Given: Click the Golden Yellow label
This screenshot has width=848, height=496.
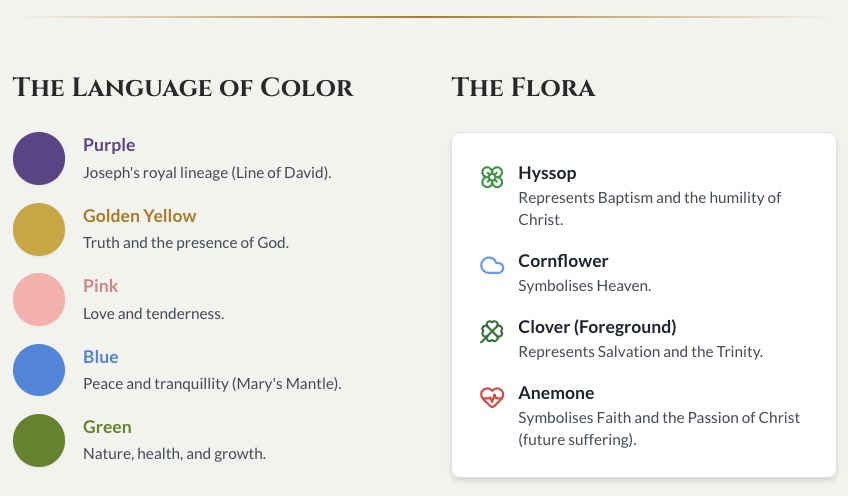Looking at the screenshot, I should click(139, 216).
